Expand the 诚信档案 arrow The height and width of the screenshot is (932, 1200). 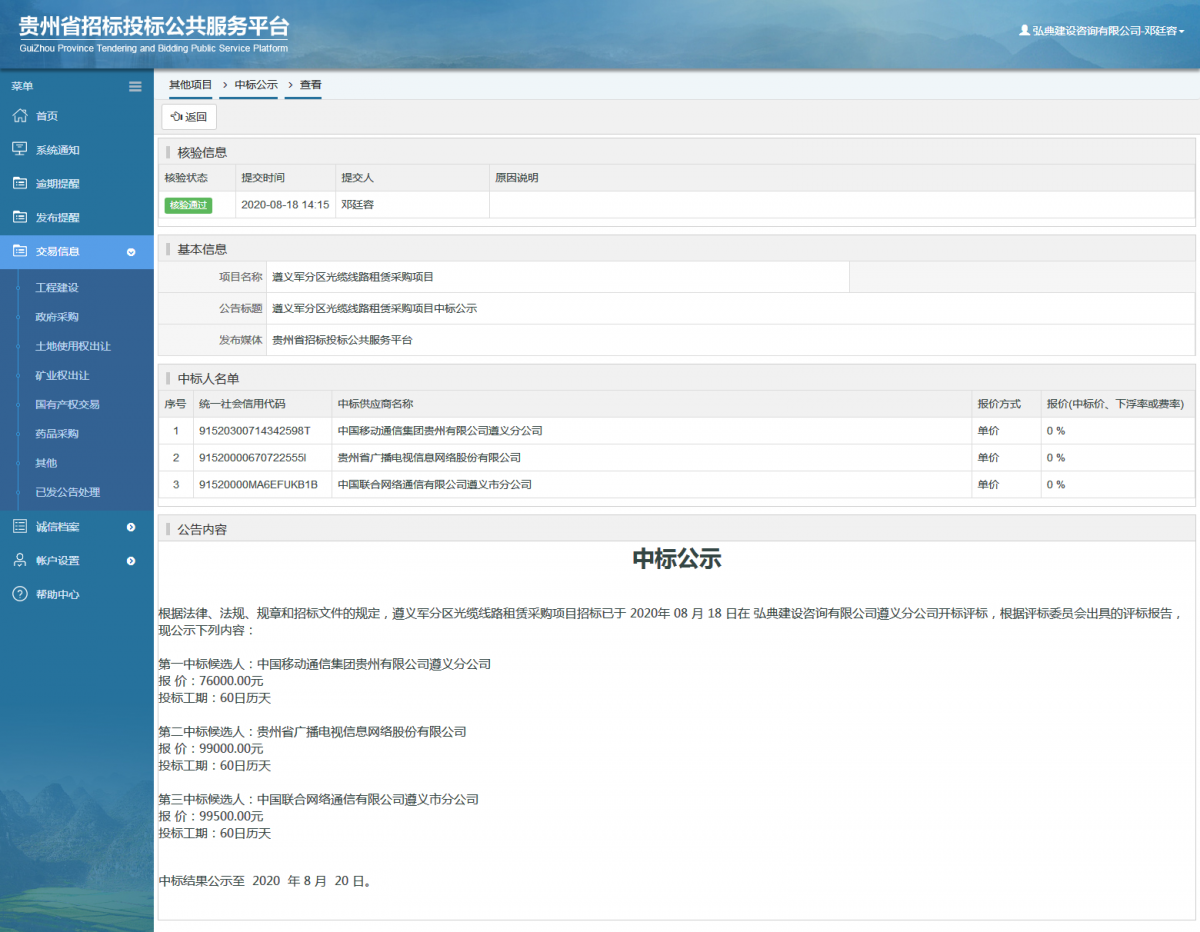point(131,527)
